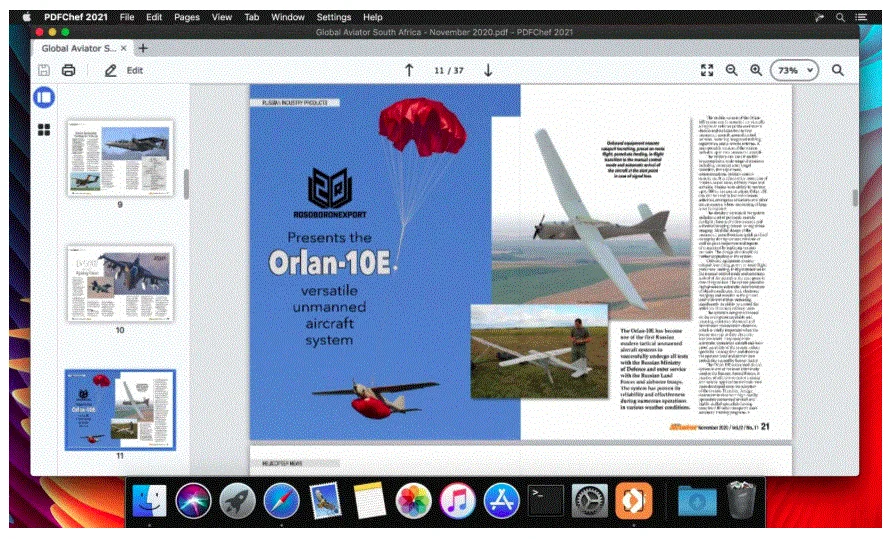Click the menu bar status icon left of Spotlight
The image size is (894, 539).
point(819,17)
